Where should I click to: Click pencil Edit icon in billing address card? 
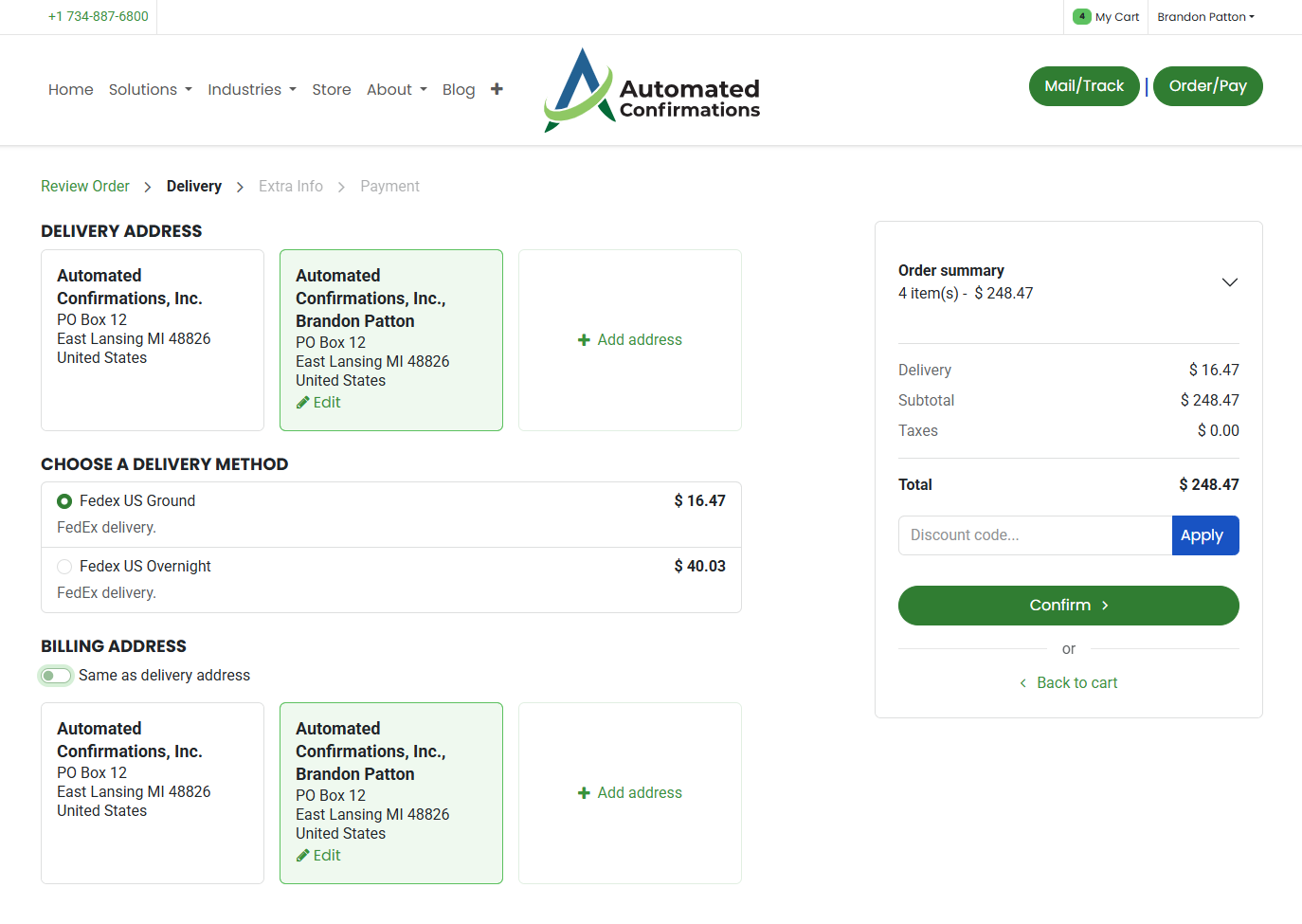pos(303,856)
